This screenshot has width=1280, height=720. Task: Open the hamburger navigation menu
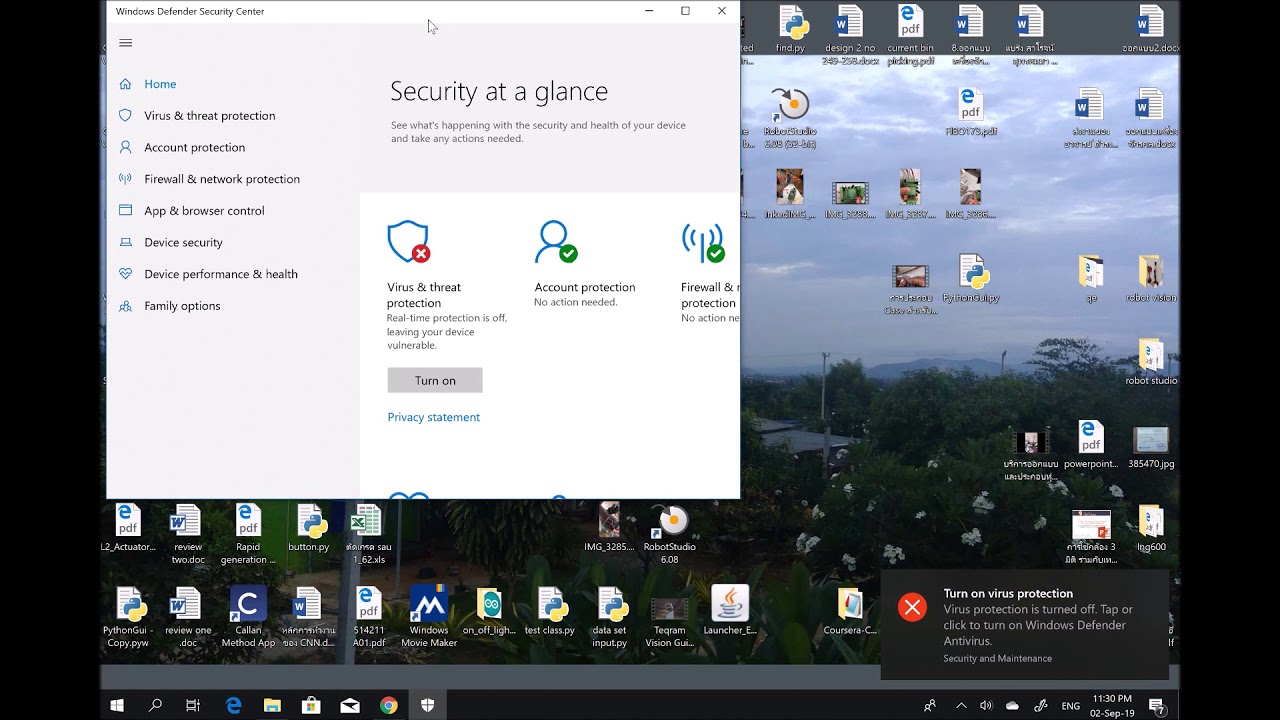(x=125, y=43)
